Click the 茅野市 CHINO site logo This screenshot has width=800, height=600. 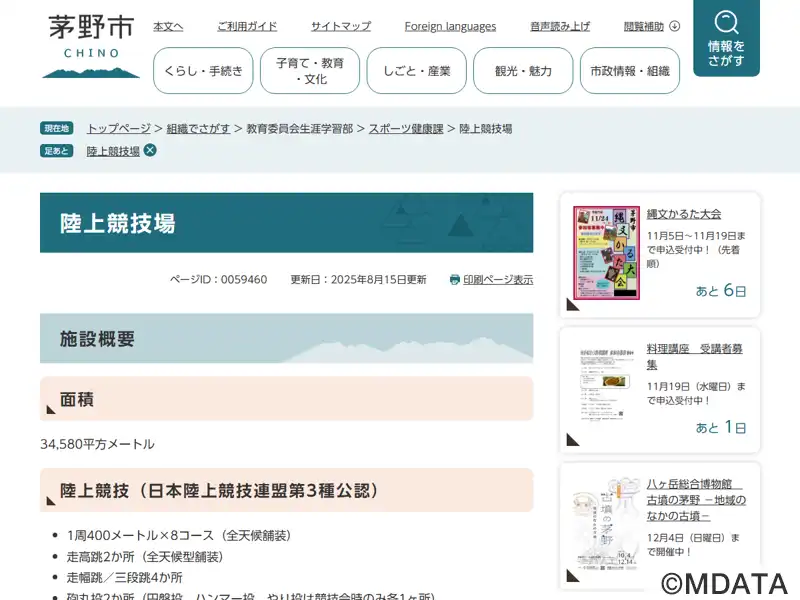tap(91, 46)
